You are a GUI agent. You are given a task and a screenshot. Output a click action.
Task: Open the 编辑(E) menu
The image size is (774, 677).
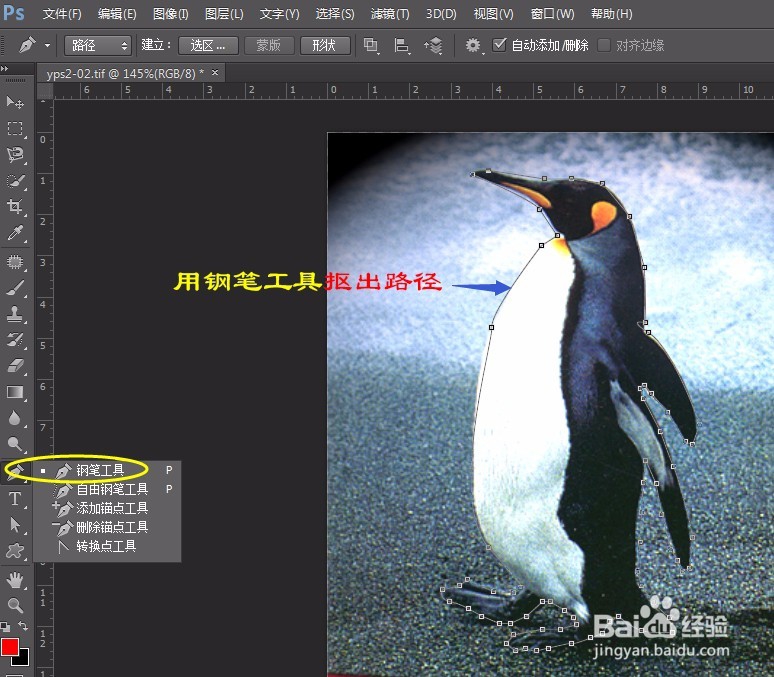coord(117,14)
